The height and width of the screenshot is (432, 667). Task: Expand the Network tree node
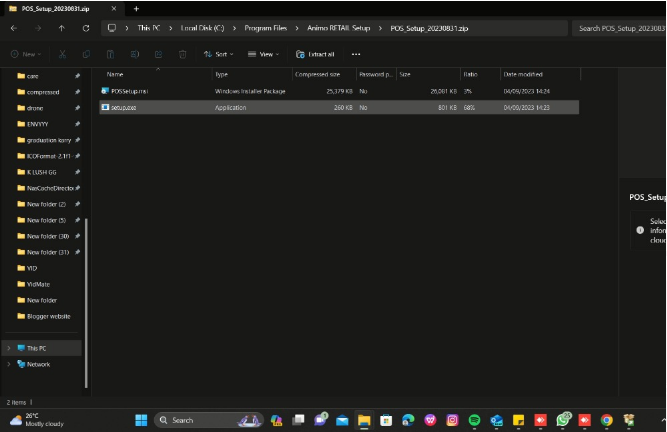click(x=9, y=364)
